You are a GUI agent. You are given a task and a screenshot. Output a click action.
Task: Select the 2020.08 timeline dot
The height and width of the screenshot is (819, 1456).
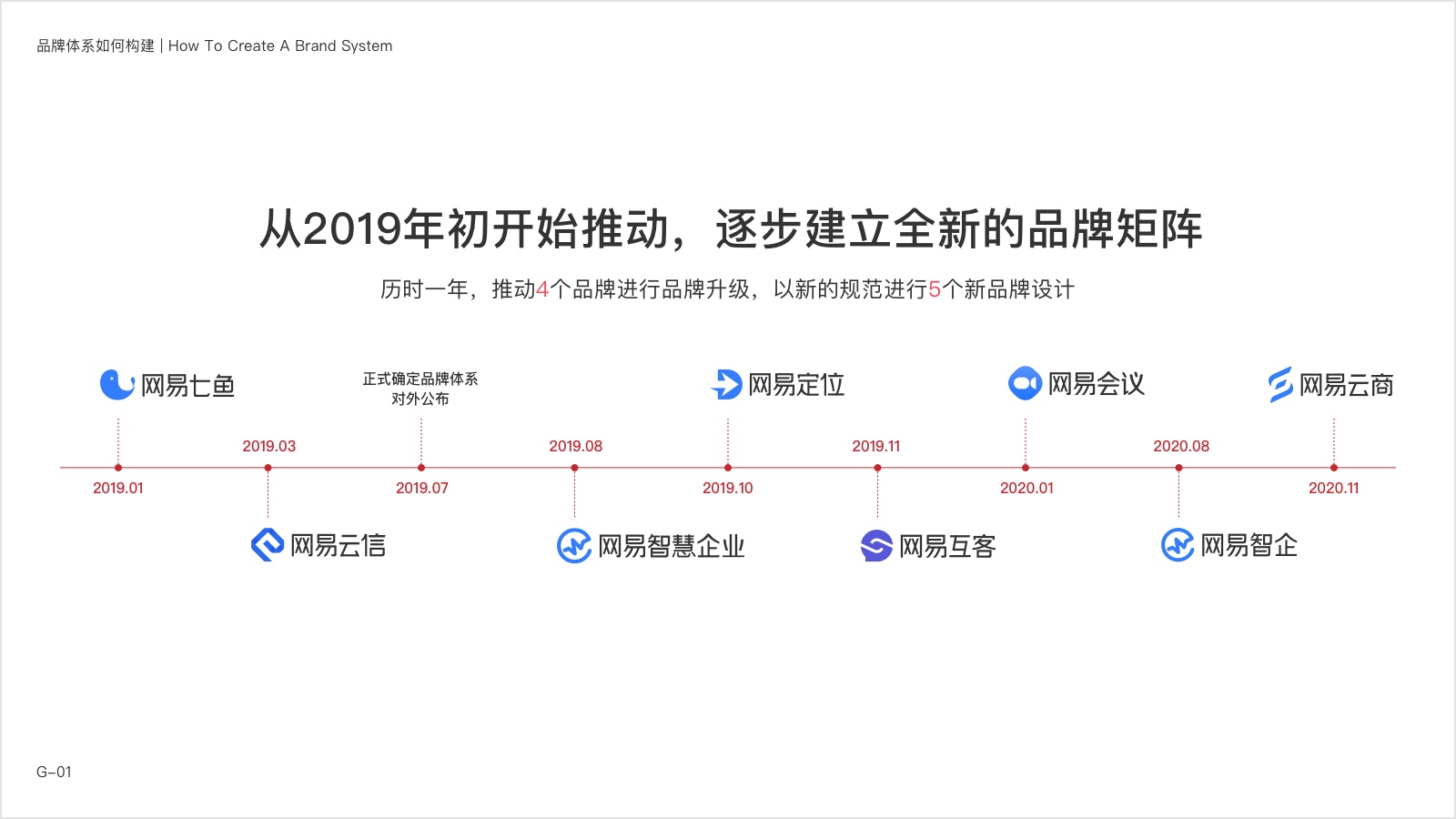(x=1178, y=468)
